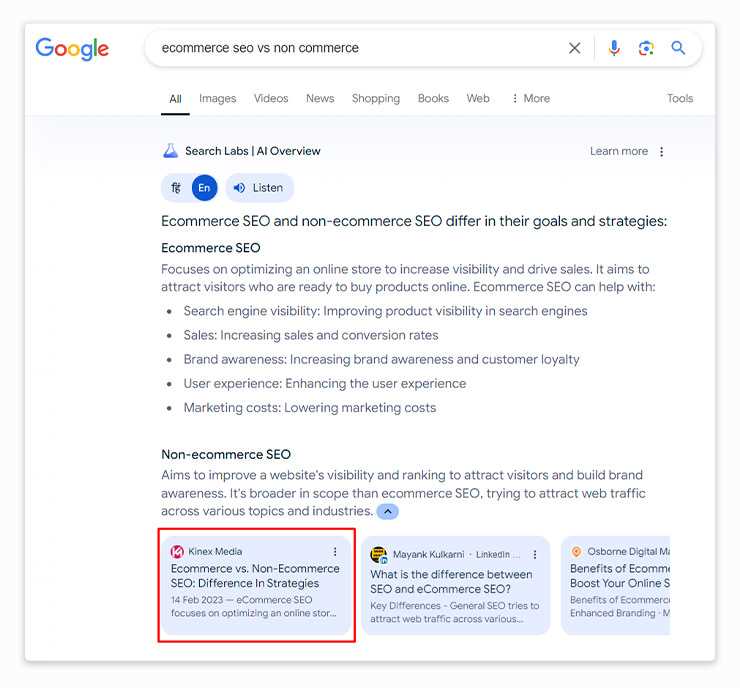Click the Google logo
This screenshot has width=740, height=688.
[x=72, y=49]
